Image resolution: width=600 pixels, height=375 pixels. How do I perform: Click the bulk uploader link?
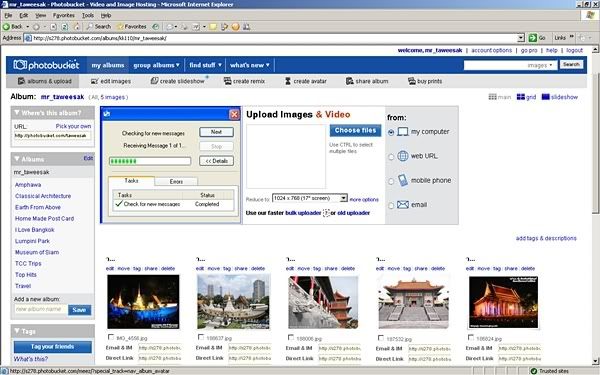(303, 213)
